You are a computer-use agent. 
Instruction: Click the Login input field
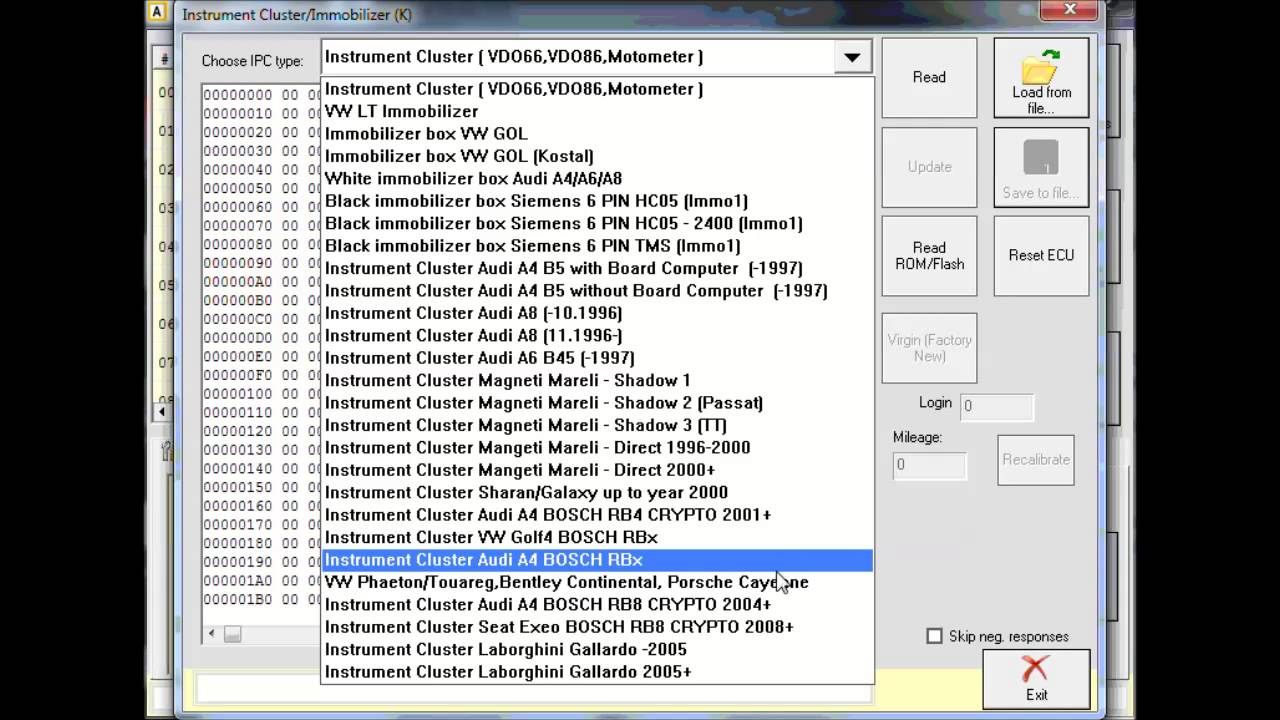point(997,407)
